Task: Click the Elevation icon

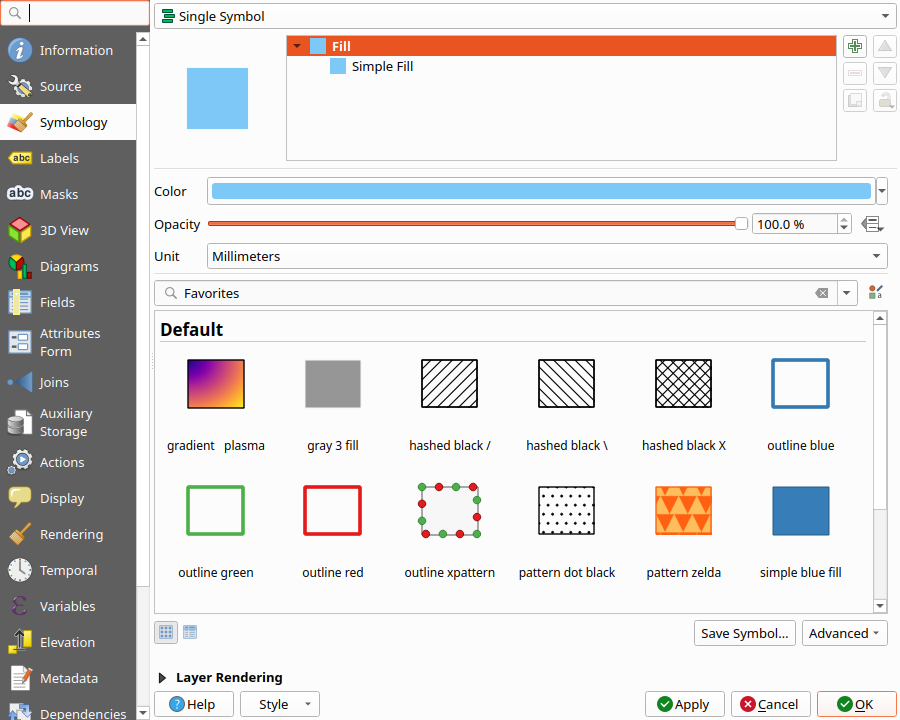Action: coord(20,642)
